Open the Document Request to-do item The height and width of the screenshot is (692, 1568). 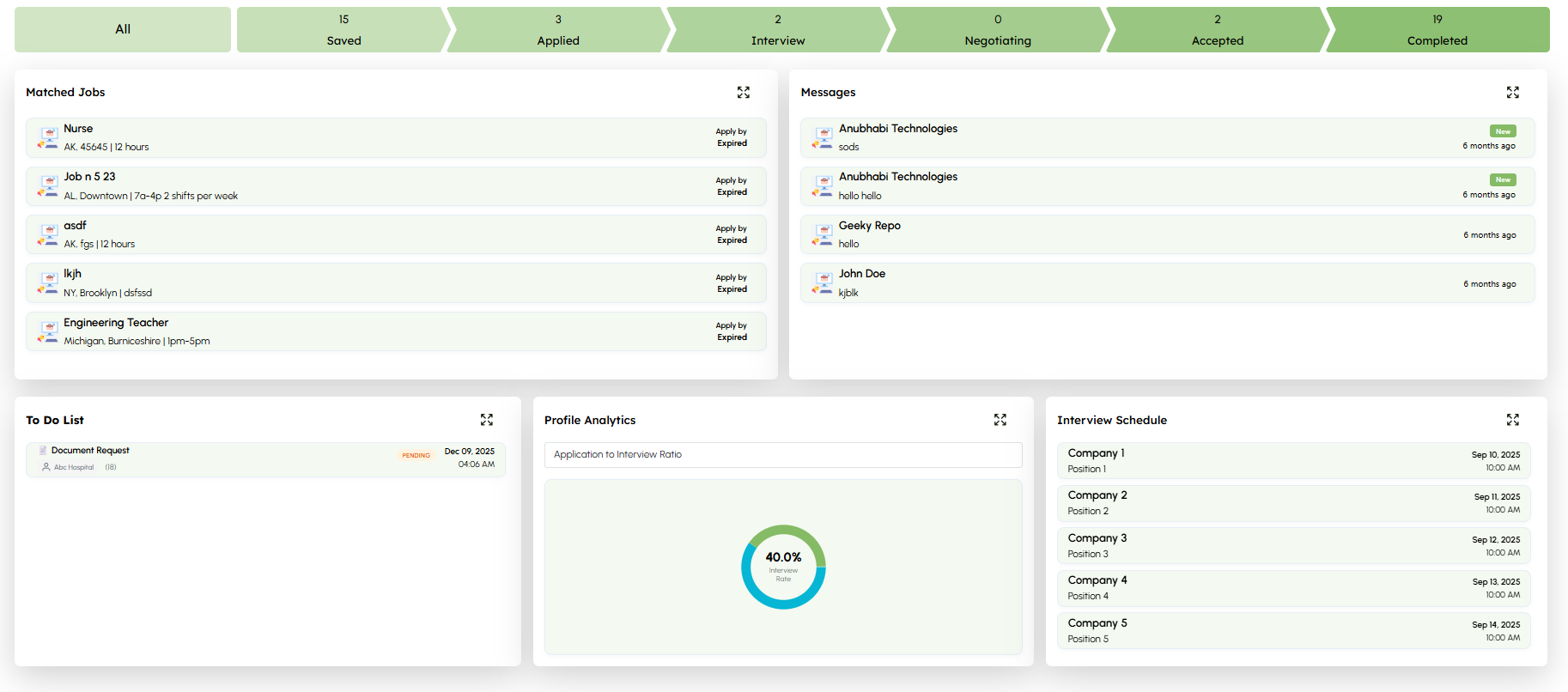tap(90, 451)
